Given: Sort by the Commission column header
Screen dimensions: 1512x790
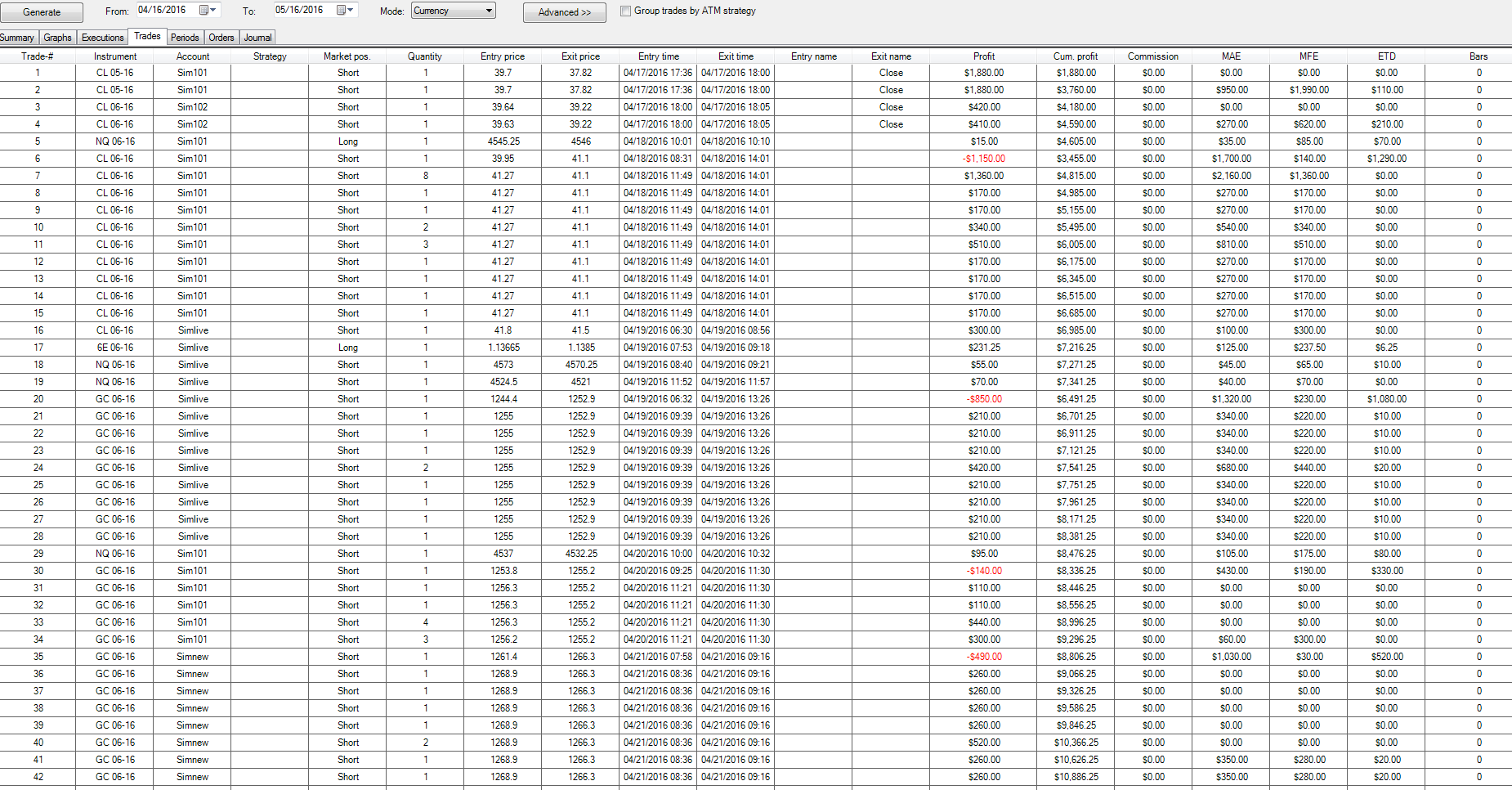Looking at the screenshot, I should tap(1153, 56).
